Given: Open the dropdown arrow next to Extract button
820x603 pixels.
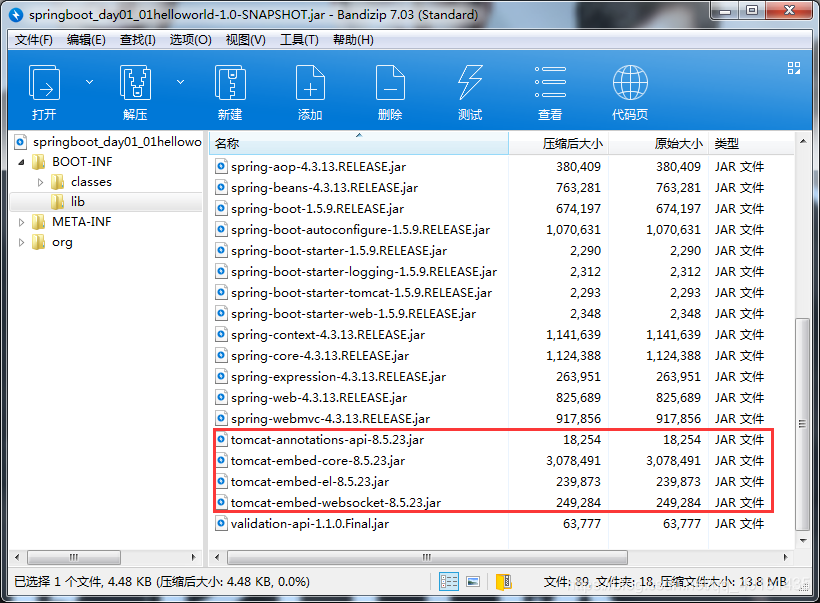Looking at the screenshot, I should 180,82.
